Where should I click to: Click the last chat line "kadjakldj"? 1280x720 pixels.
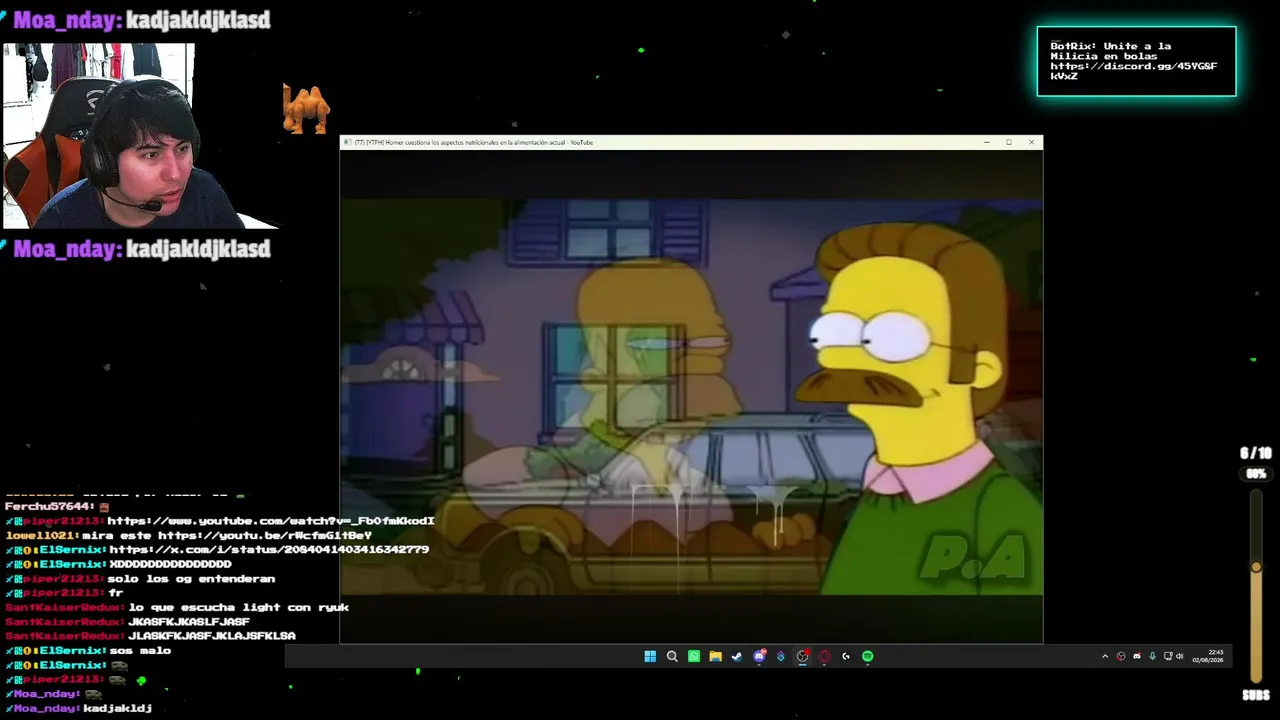click(117, 708)
